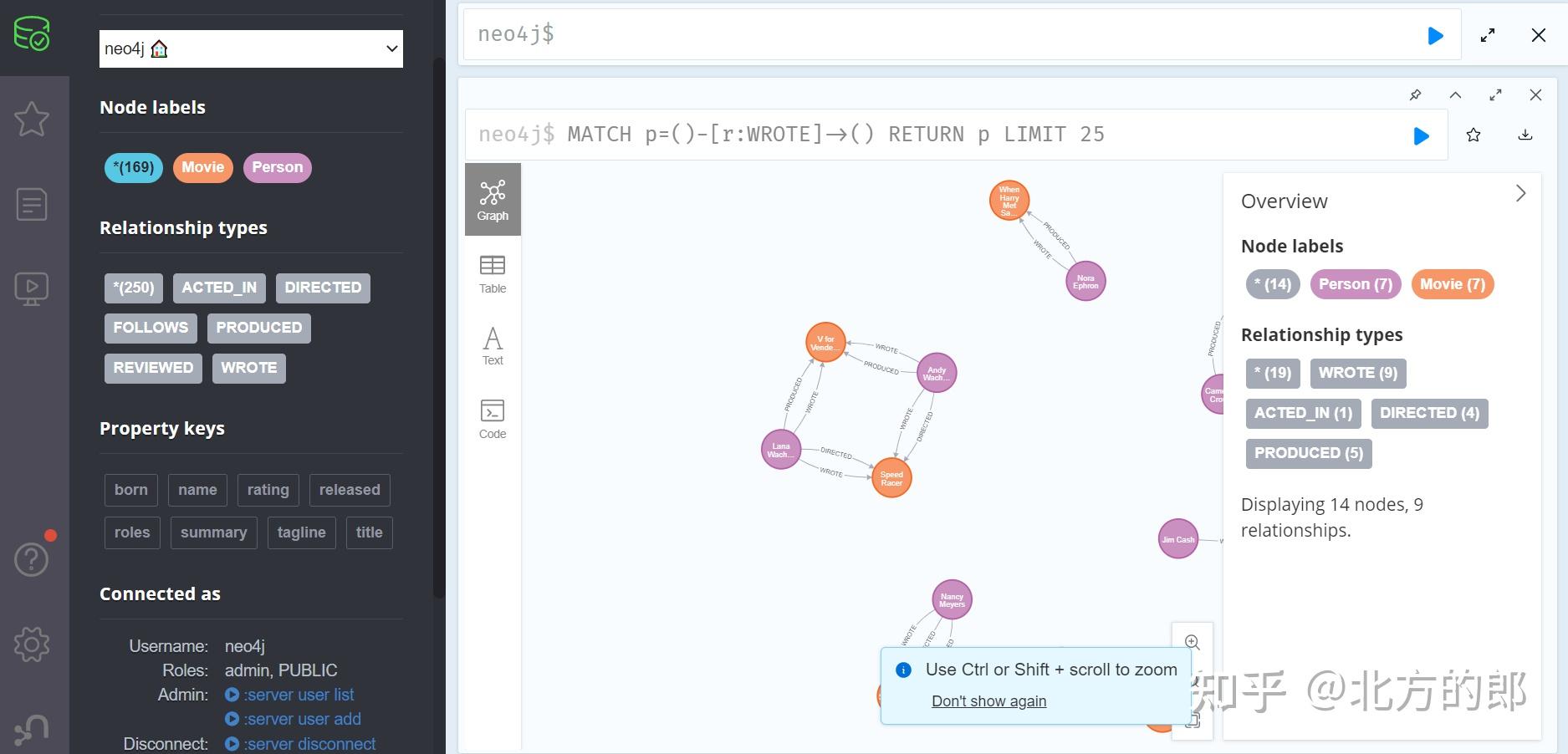This screenshot has width=1568, height=754.
Task: Open the Code view for the query
Action: 492,417
